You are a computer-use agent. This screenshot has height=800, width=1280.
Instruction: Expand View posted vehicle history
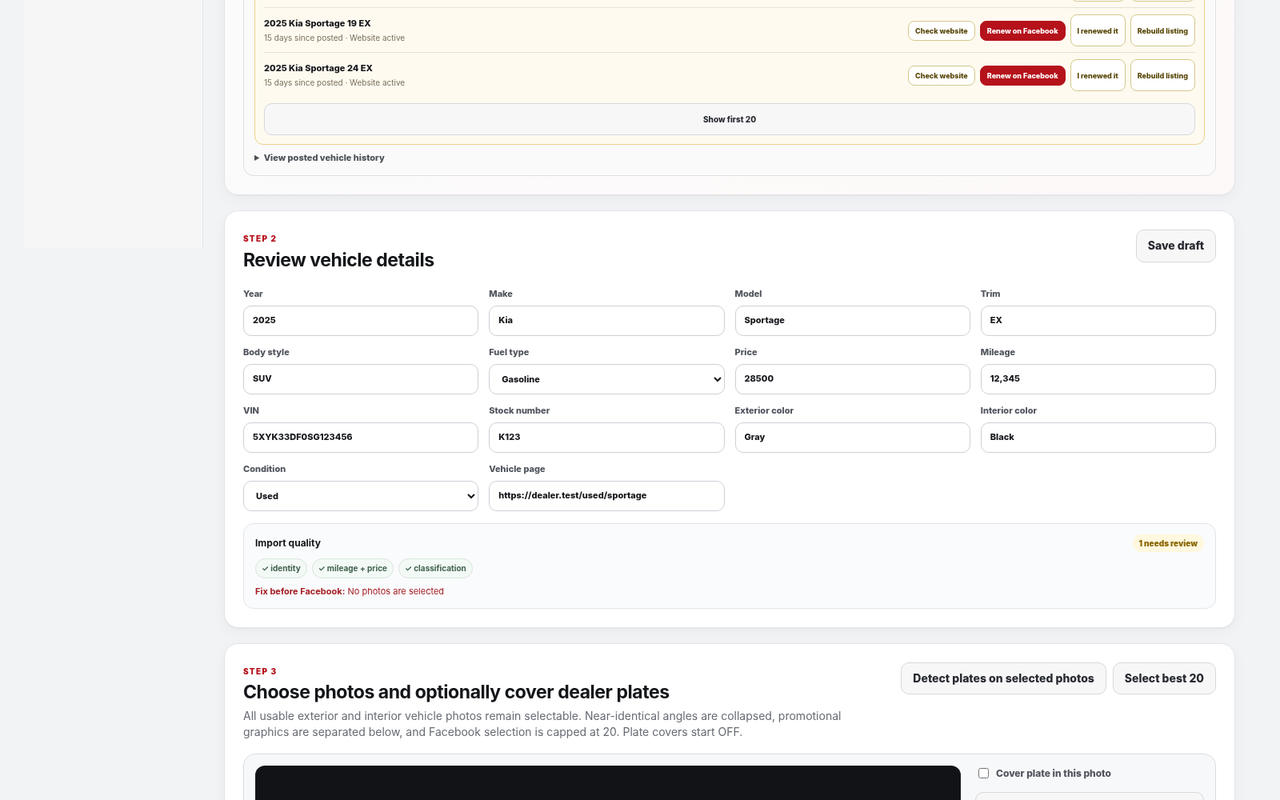click(x=319, y=158)
